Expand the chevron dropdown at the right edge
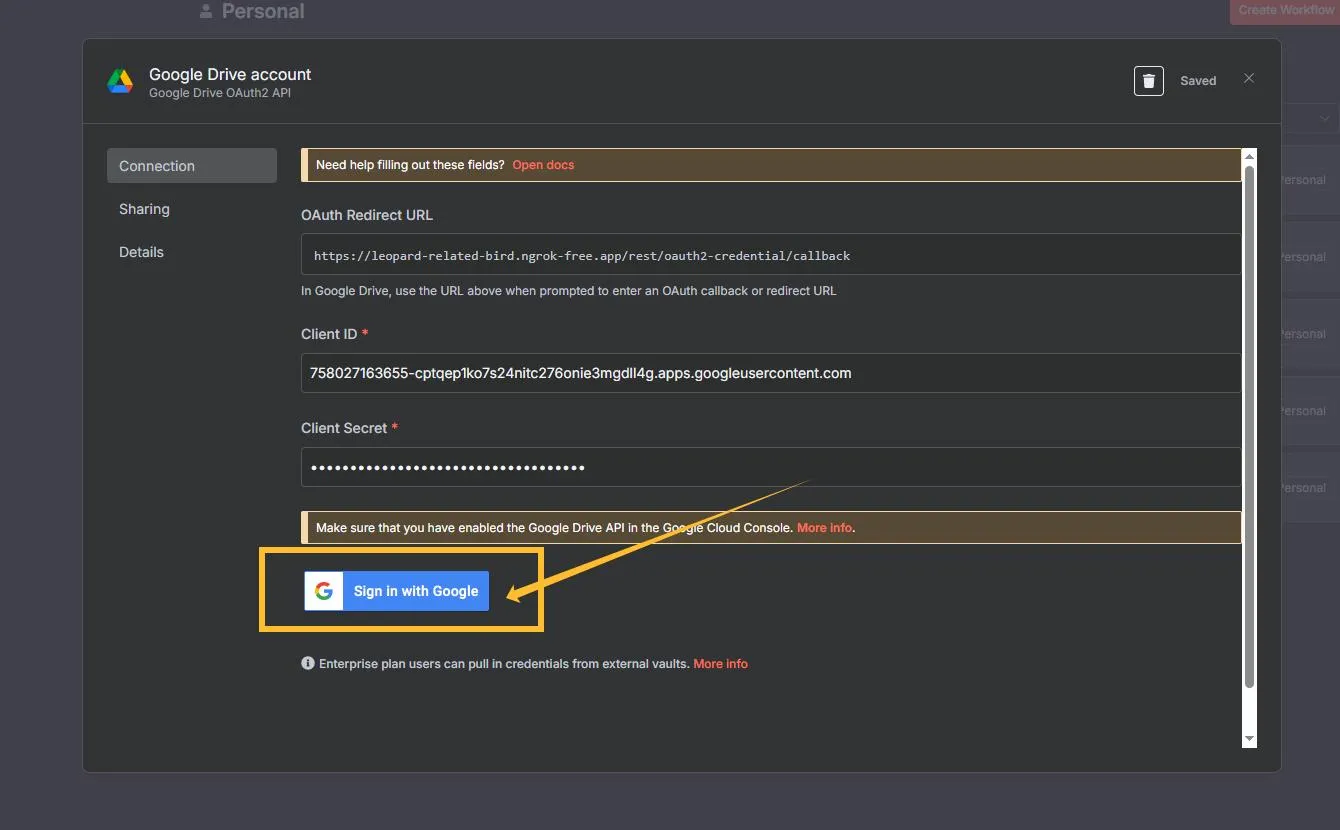The height and width of the screenshot is (830, 1340). click(x=1327, y=118)
